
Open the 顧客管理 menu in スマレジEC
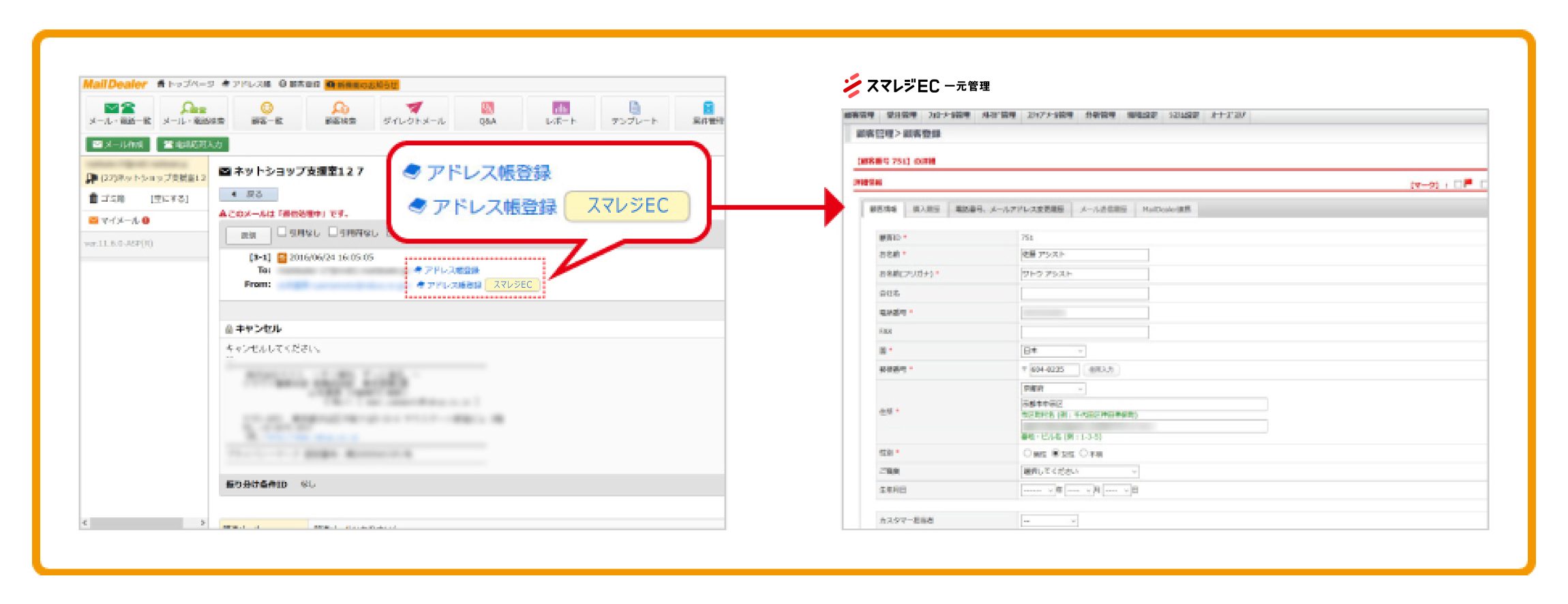pos(860,115)
